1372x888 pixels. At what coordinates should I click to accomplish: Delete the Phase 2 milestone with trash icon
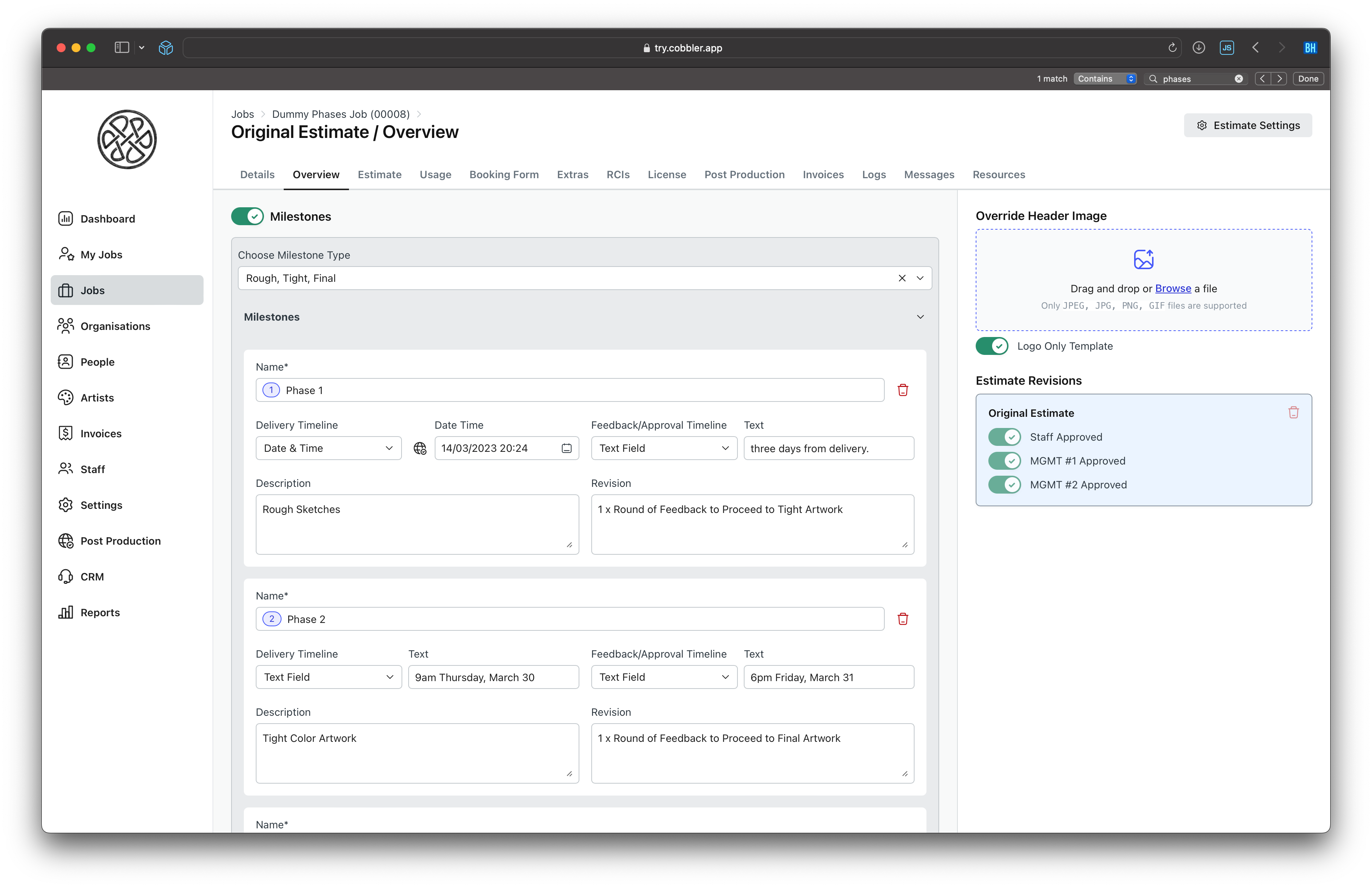(x=903, y=619)
